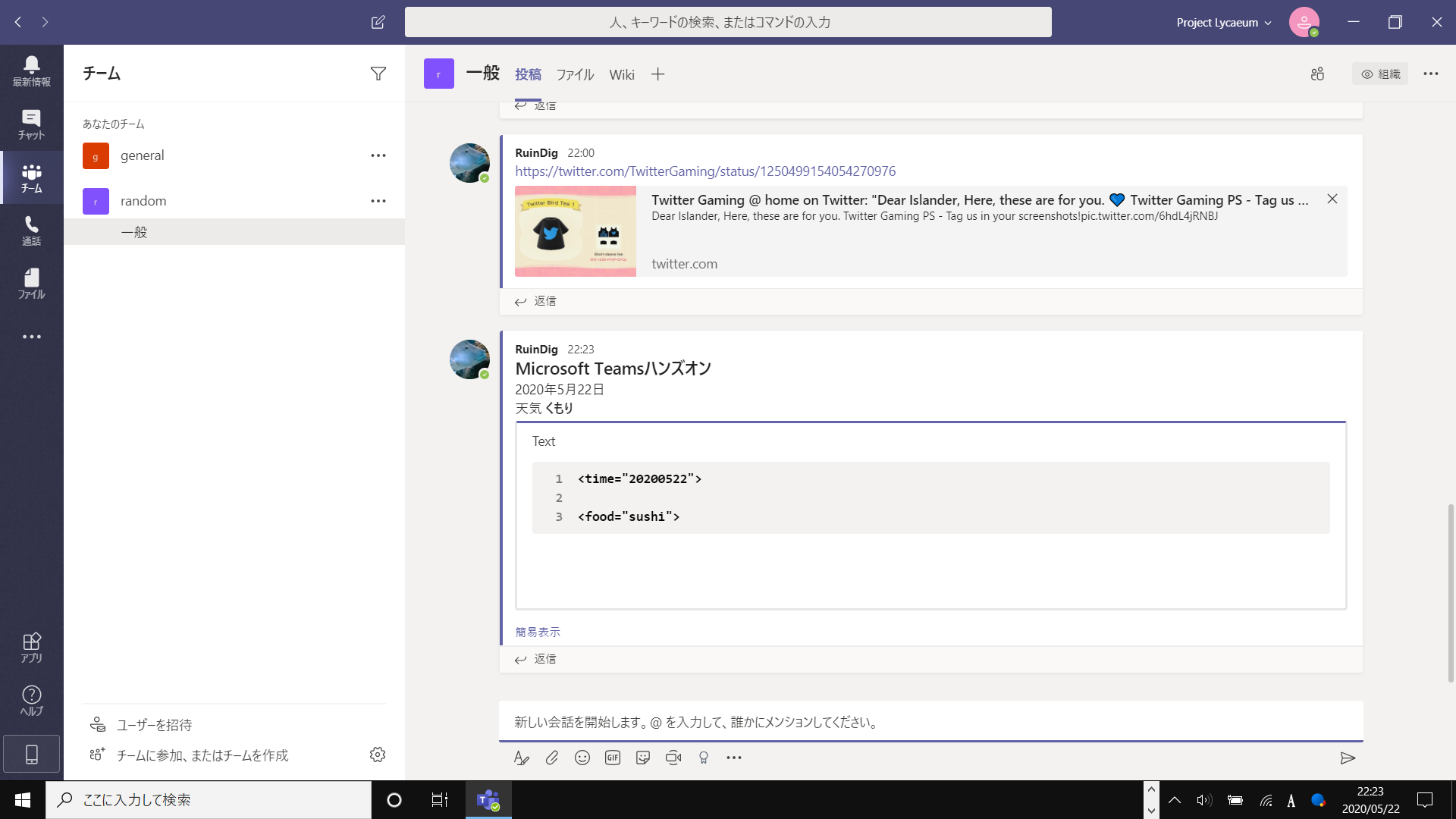
Task: Open the Activity bell in sidebar
Action: coord(31,71)
